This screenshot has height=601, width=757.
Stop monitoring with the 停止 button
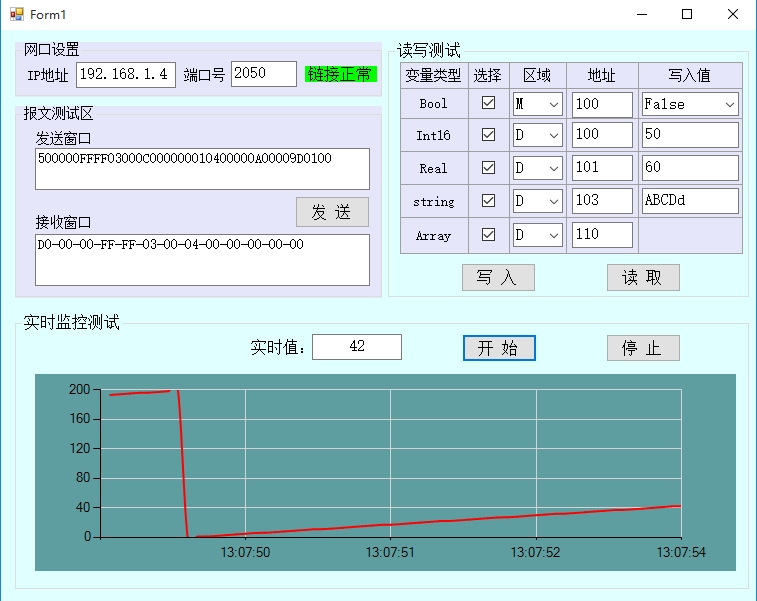643,348
